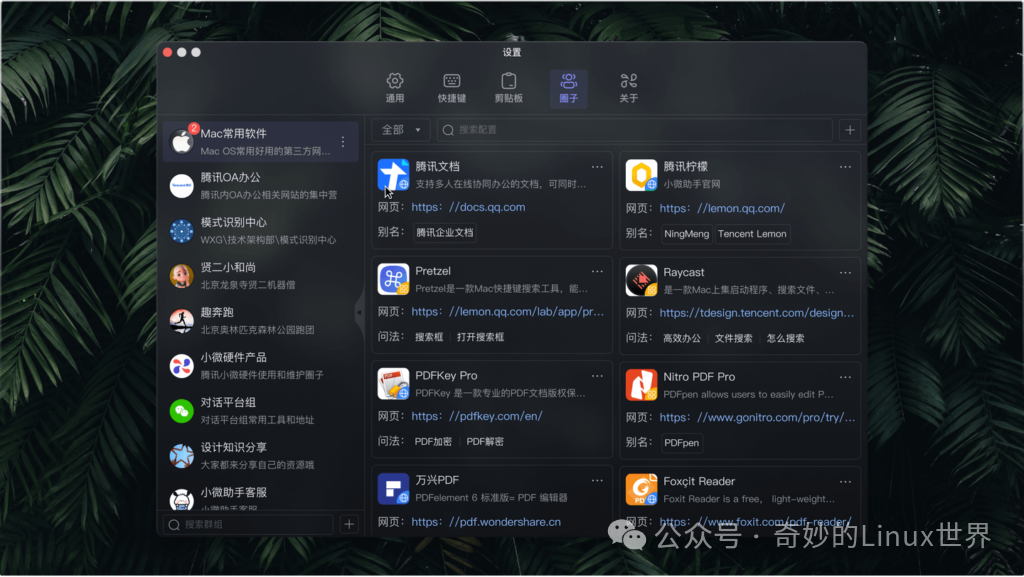
Task: Click the Nitro PDF Pro app icon
Action: [x=641, y=384]
